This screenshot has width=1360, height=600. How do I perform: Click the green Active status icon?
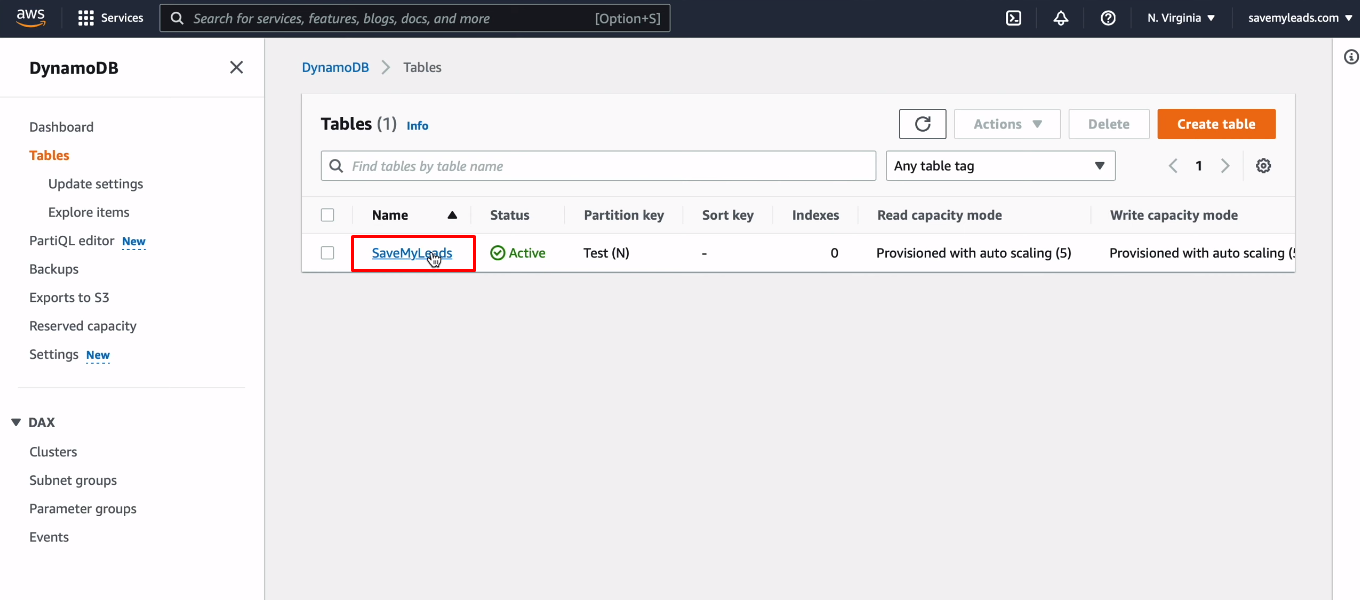click(497, 253)
